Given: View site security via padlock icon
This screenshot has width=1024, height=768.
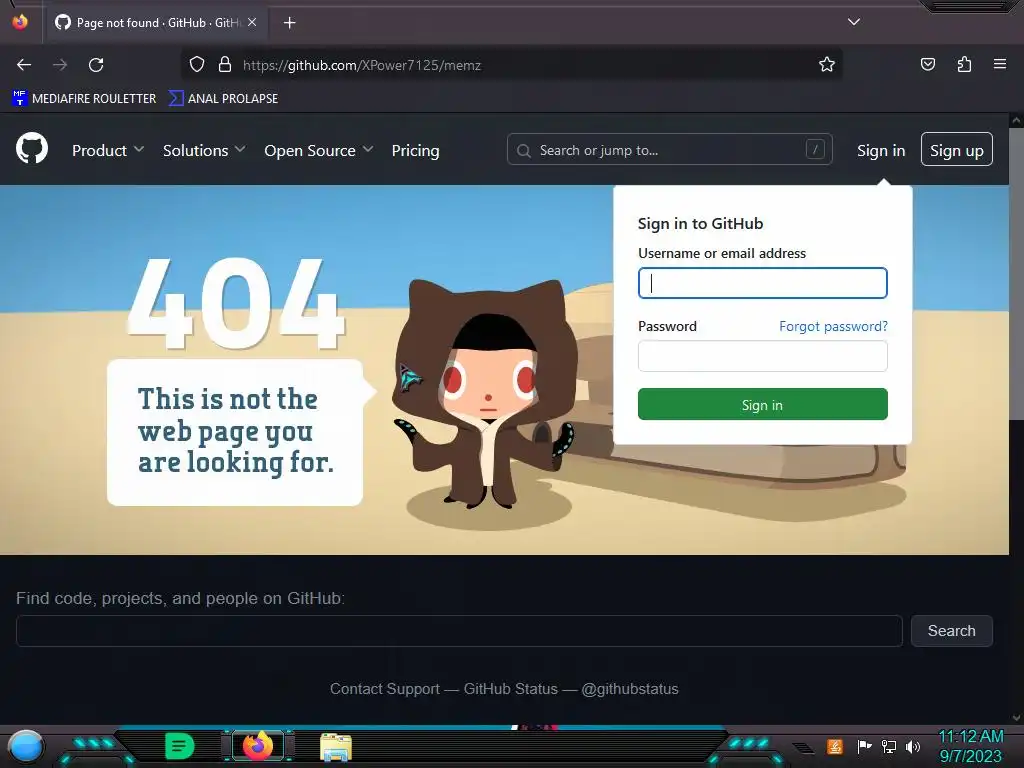Looking at the screenshot, I should coord(225,65).
